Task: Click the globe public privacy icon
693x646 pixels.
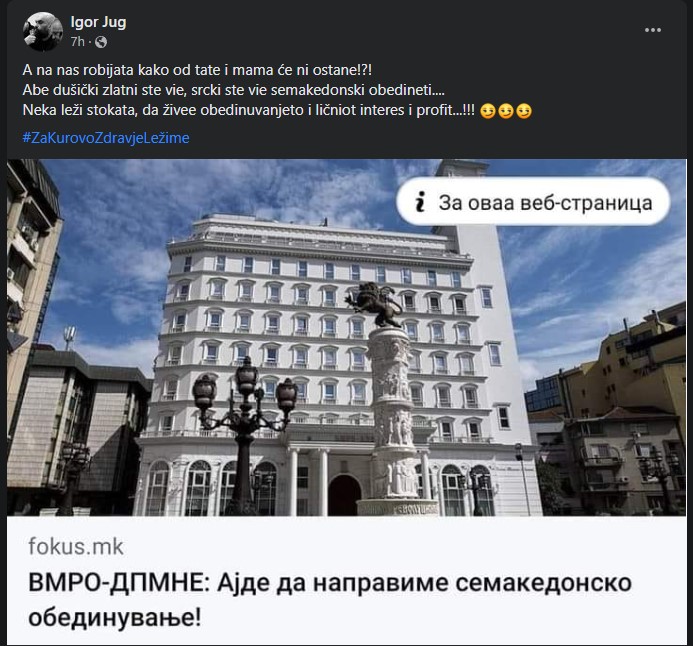Action: point(101,42)
